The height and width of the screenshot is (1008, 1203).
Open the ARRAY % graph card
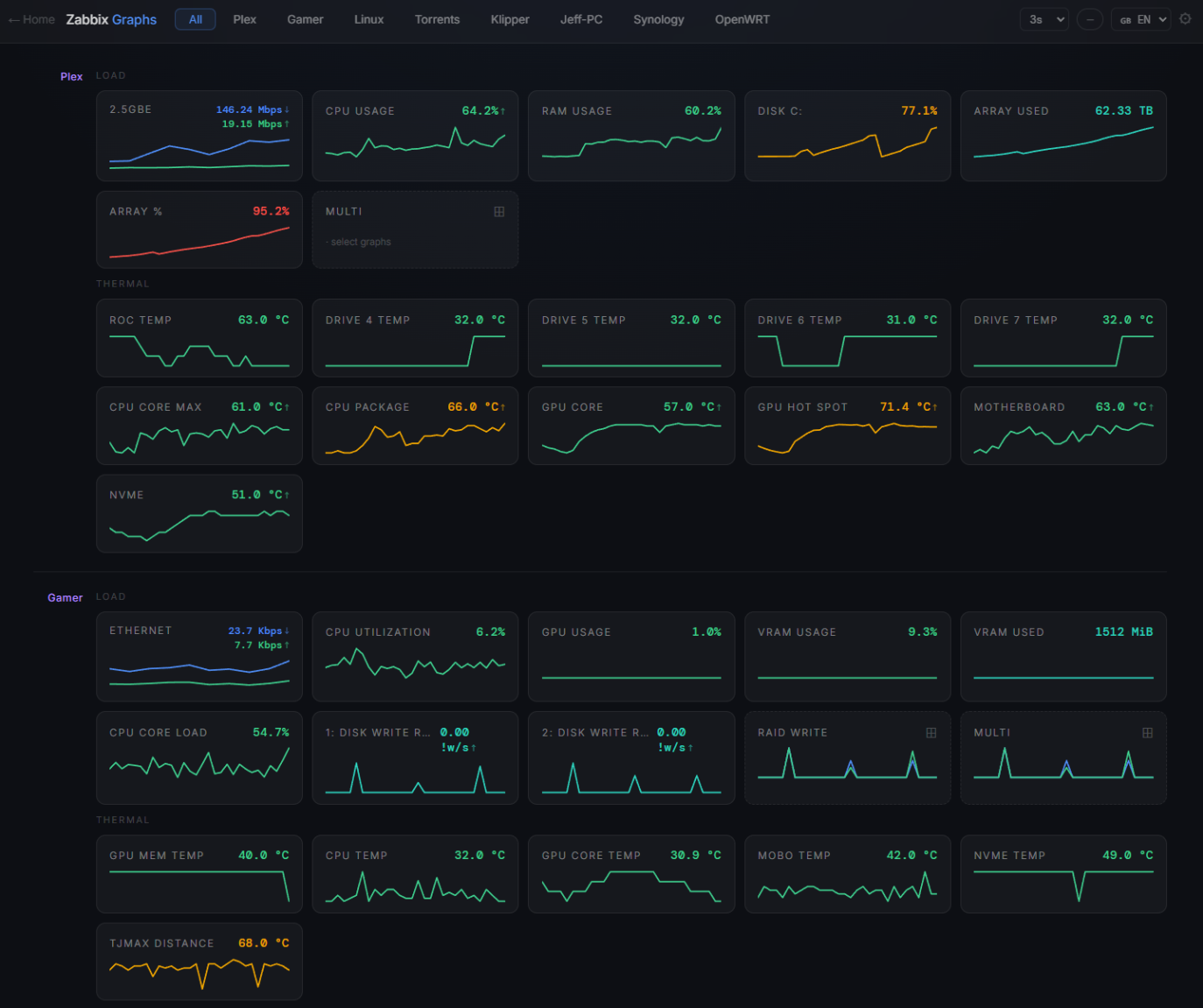200,229
